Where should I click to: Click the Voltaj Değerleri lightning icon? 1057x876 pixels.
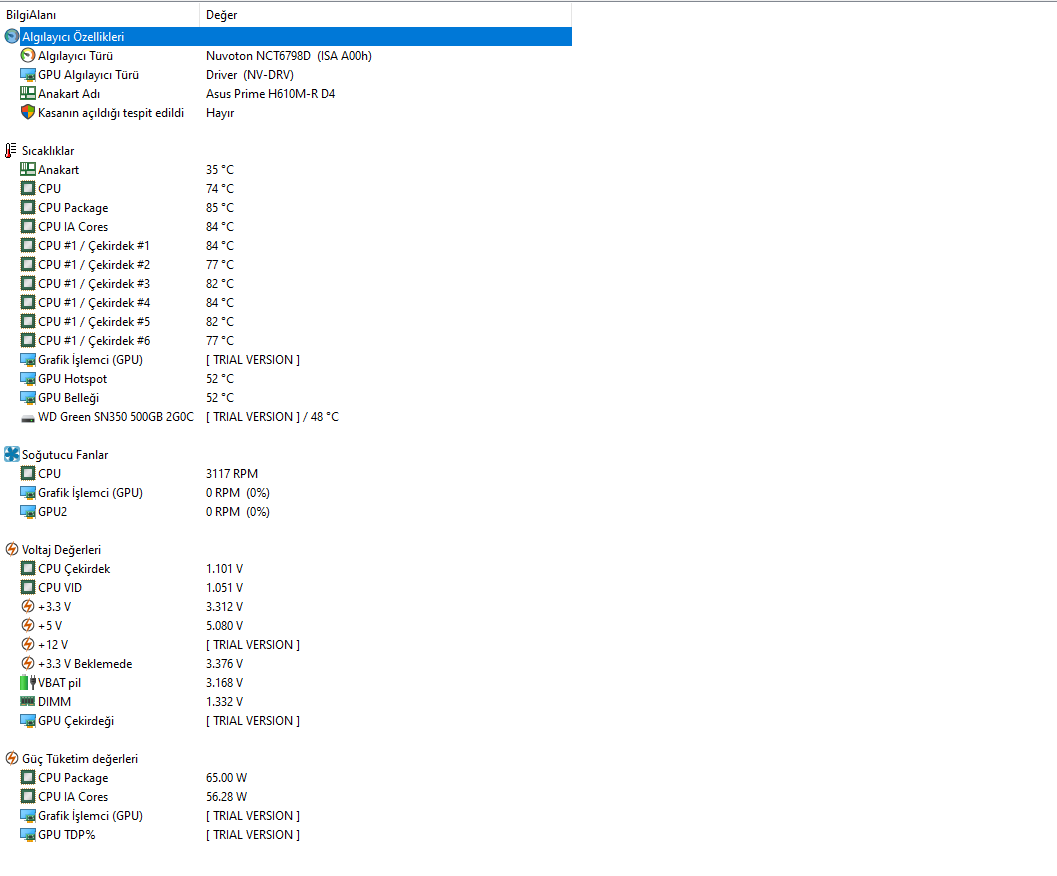pos(11,549)
